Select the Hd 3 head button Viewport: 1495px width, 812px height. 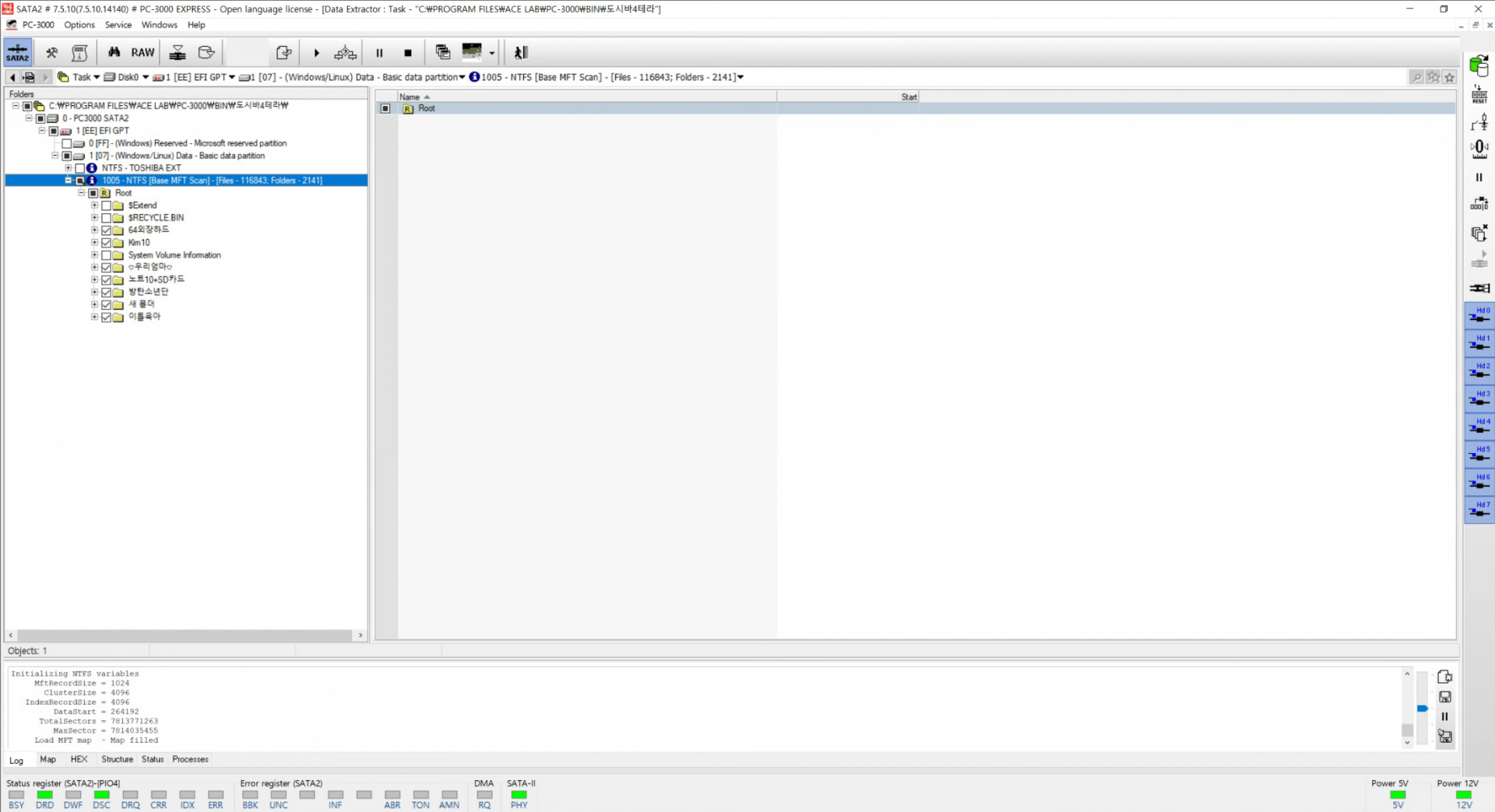(1479, 399)
